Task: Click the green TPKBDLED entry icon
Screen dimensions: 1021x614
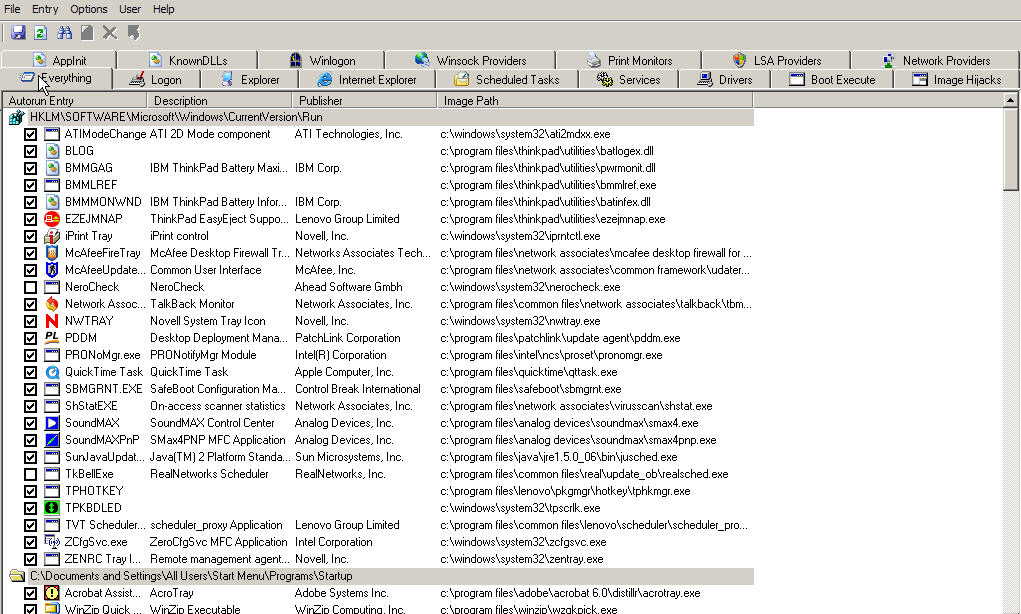Action: pos(52,508)
